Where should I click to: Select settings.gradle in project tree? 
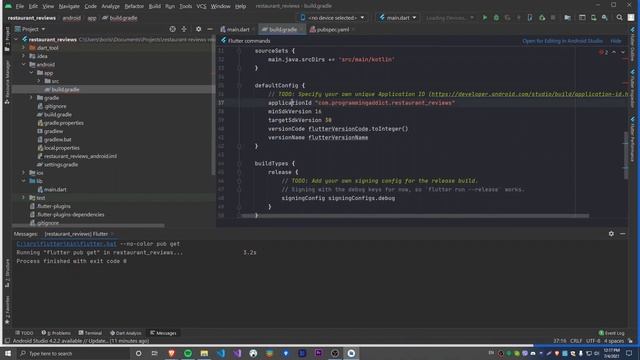[61, 164]
